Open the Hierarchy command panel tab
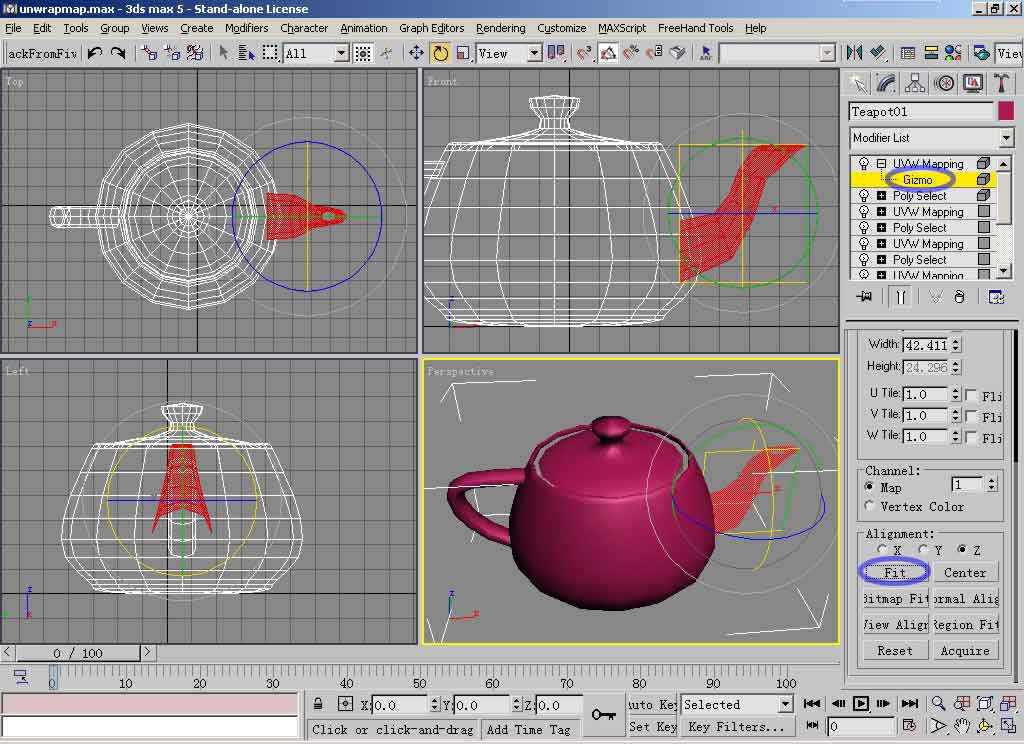1024x744 pixels. pos(914,83)
